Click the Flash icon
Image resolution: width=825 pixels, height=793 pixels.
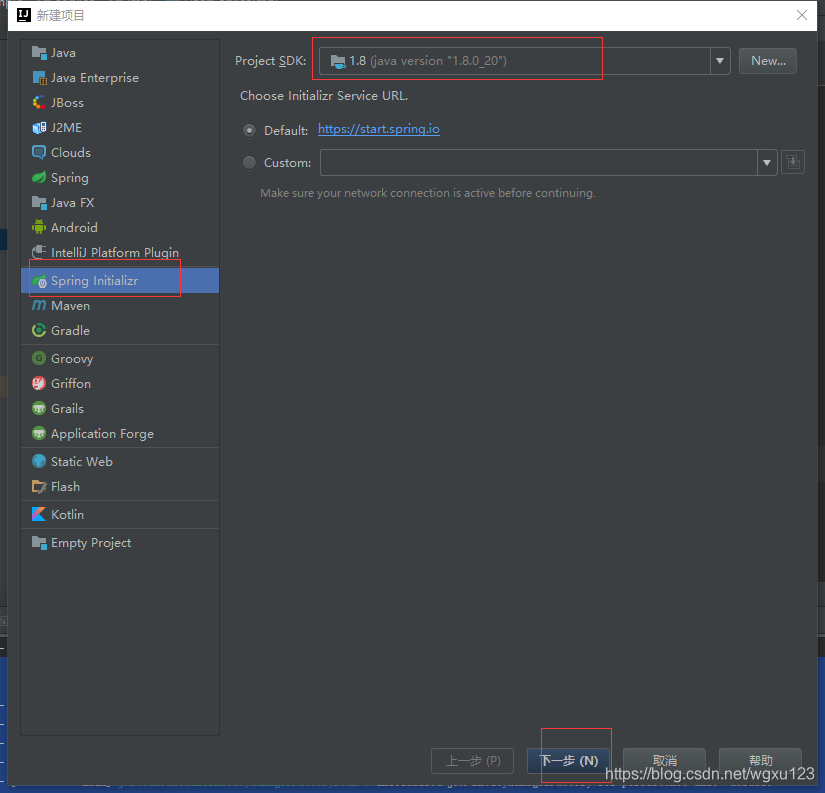[x=39, y=487]
